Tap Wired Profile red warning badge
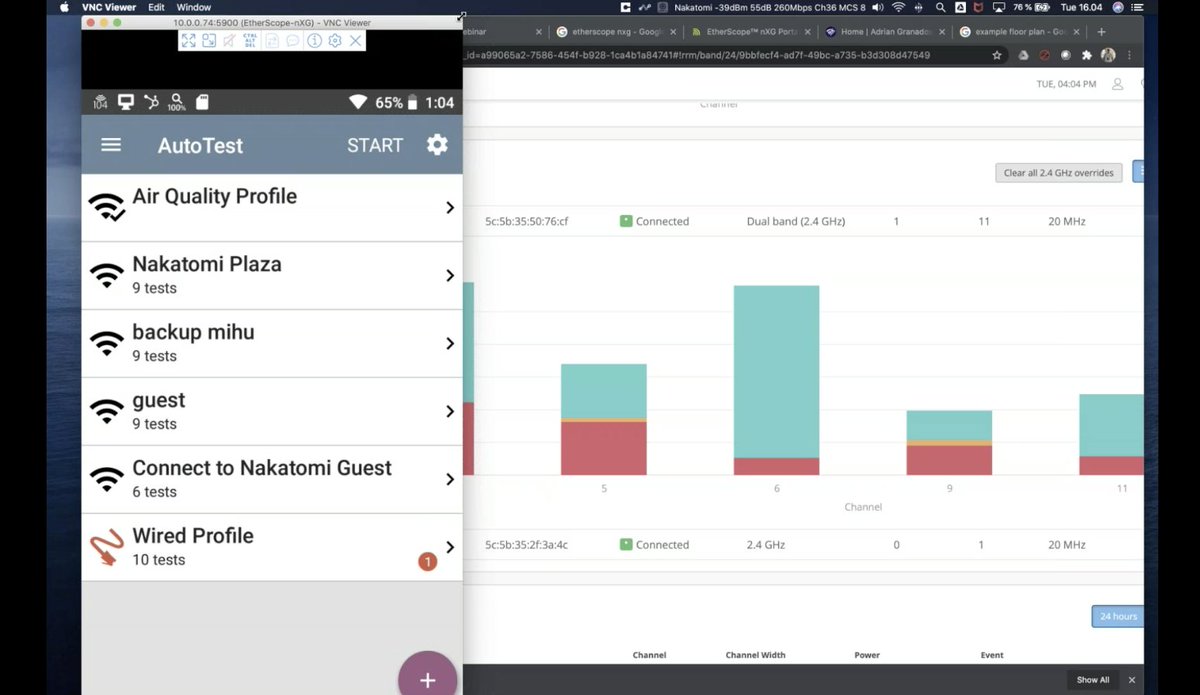 click(427, 562)
